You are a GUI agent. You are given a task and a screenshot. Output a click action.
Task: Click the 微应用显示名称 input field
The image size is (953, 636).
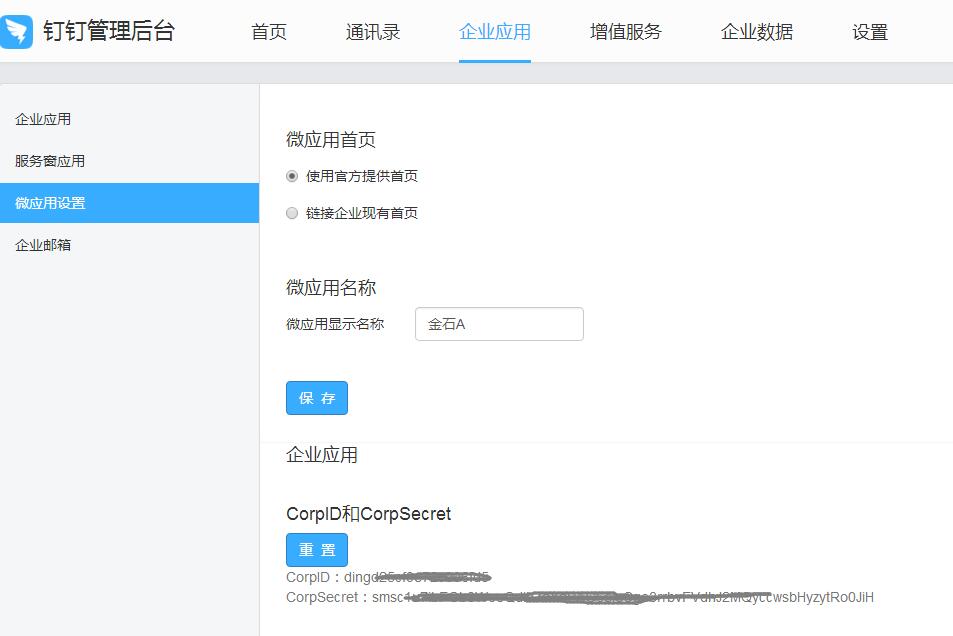pyautogui.click(x=499, y=324)
